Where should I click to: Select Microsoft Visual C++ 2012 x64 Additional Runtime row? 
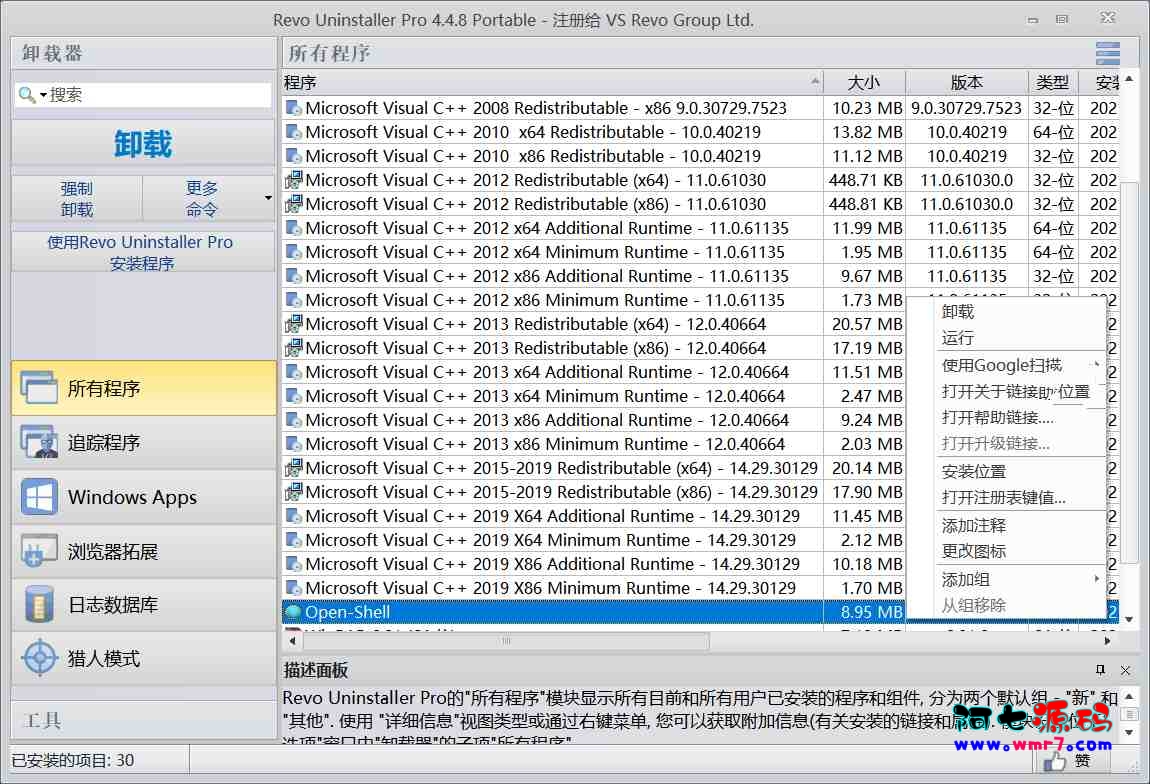click(x=700, y=228)
